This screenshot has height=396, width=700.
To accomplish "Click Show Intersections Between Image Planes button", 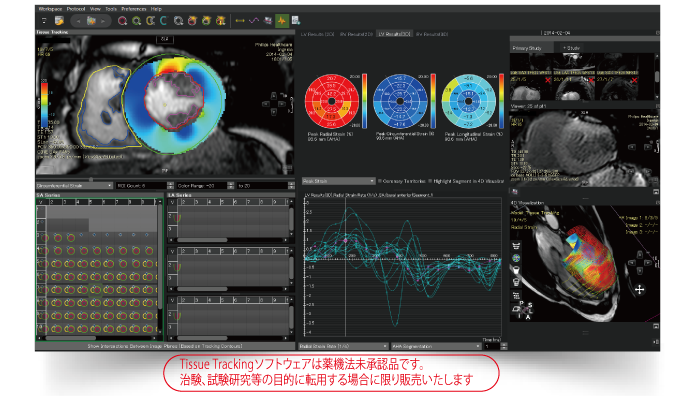I will [165, 346].
